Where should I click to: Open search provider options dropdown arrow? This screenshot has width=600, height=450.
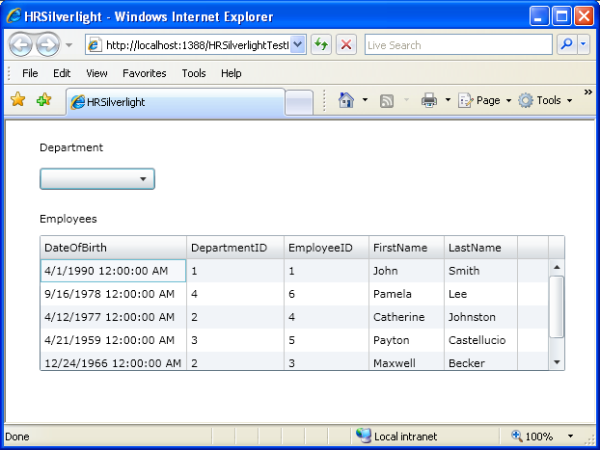tap(583, 45)
